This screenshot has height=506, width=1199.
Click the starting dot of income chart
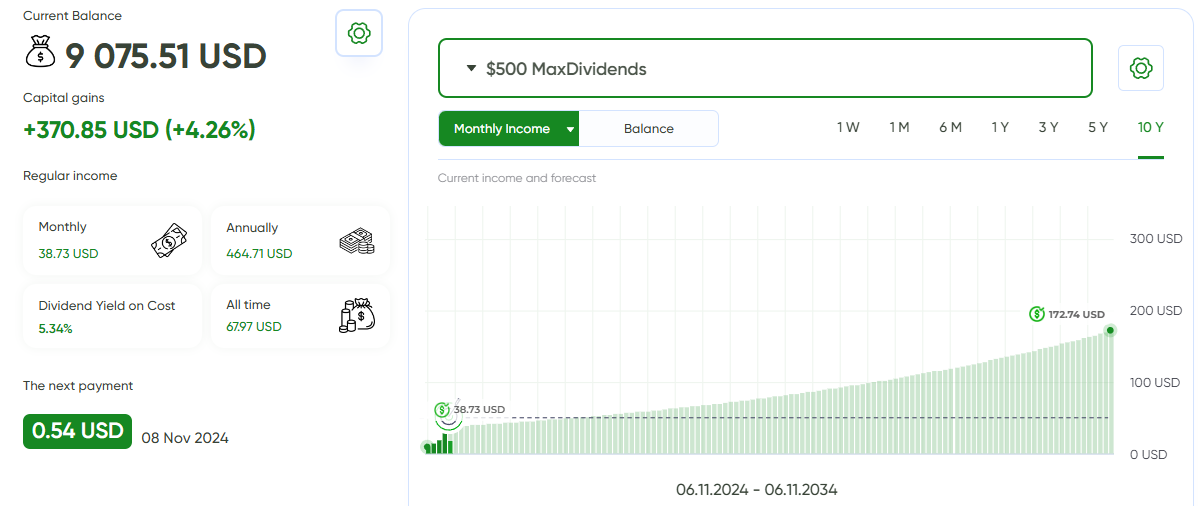(x=426, y=446)
